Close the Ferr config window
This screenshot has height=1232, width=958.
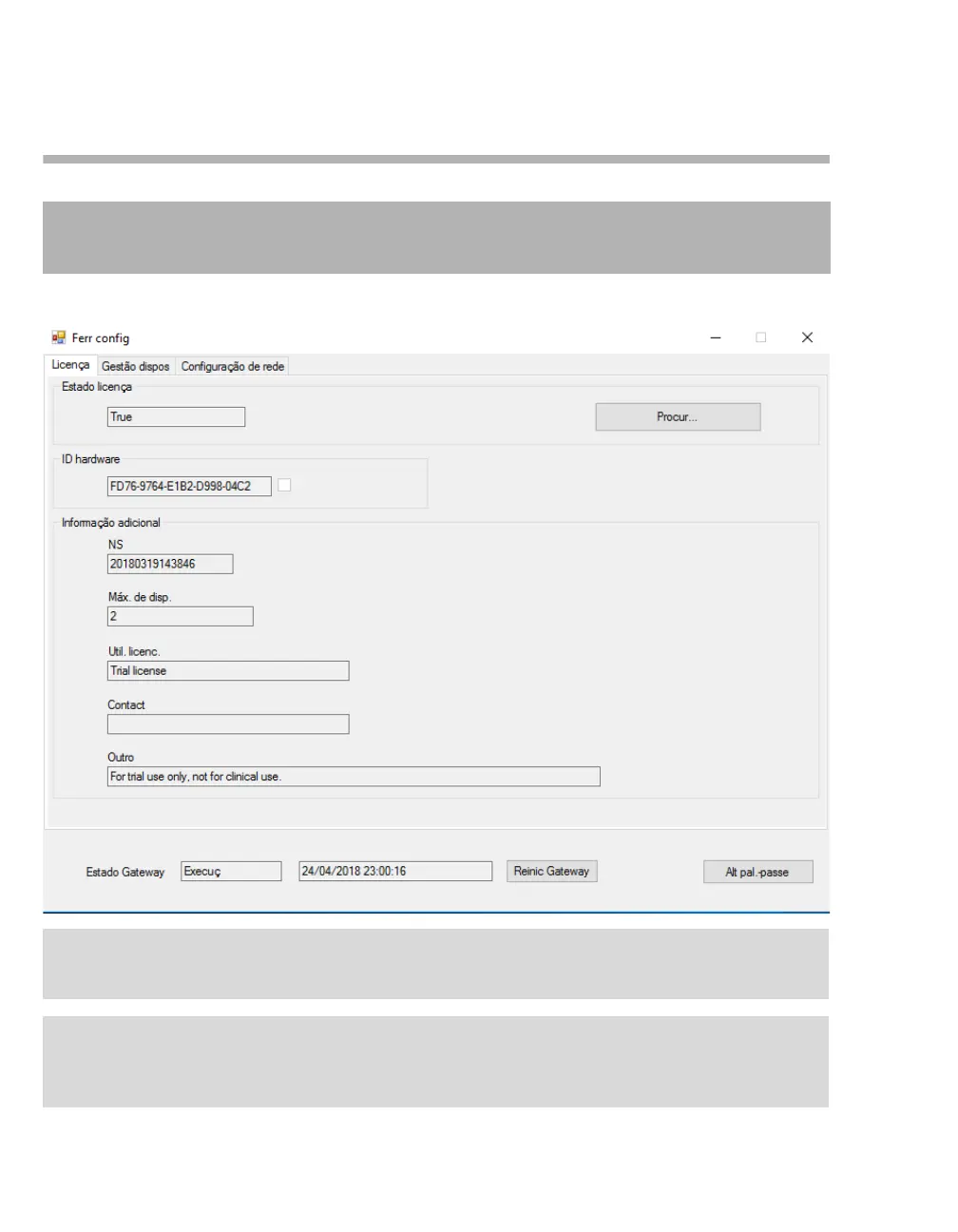click(x=807, y=337)
